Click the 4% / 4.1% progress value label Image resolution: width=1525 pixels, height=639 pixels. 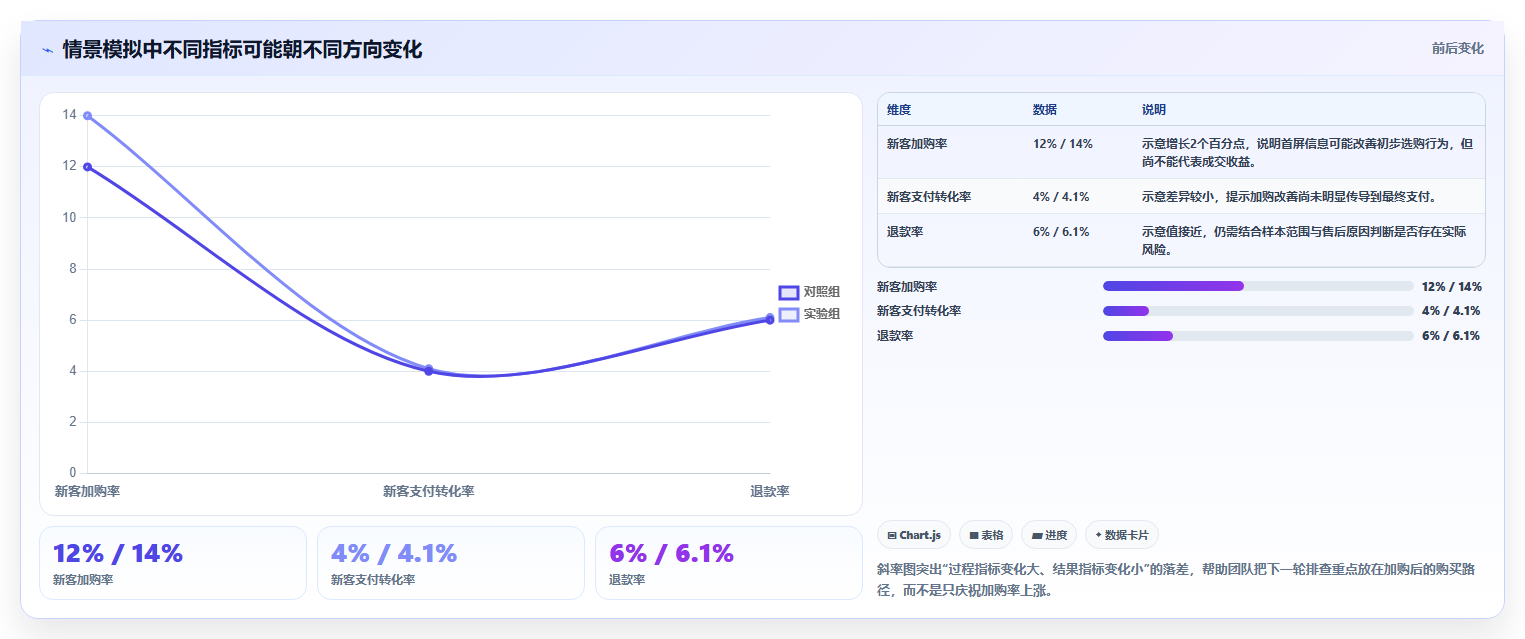coord(1451,311)
